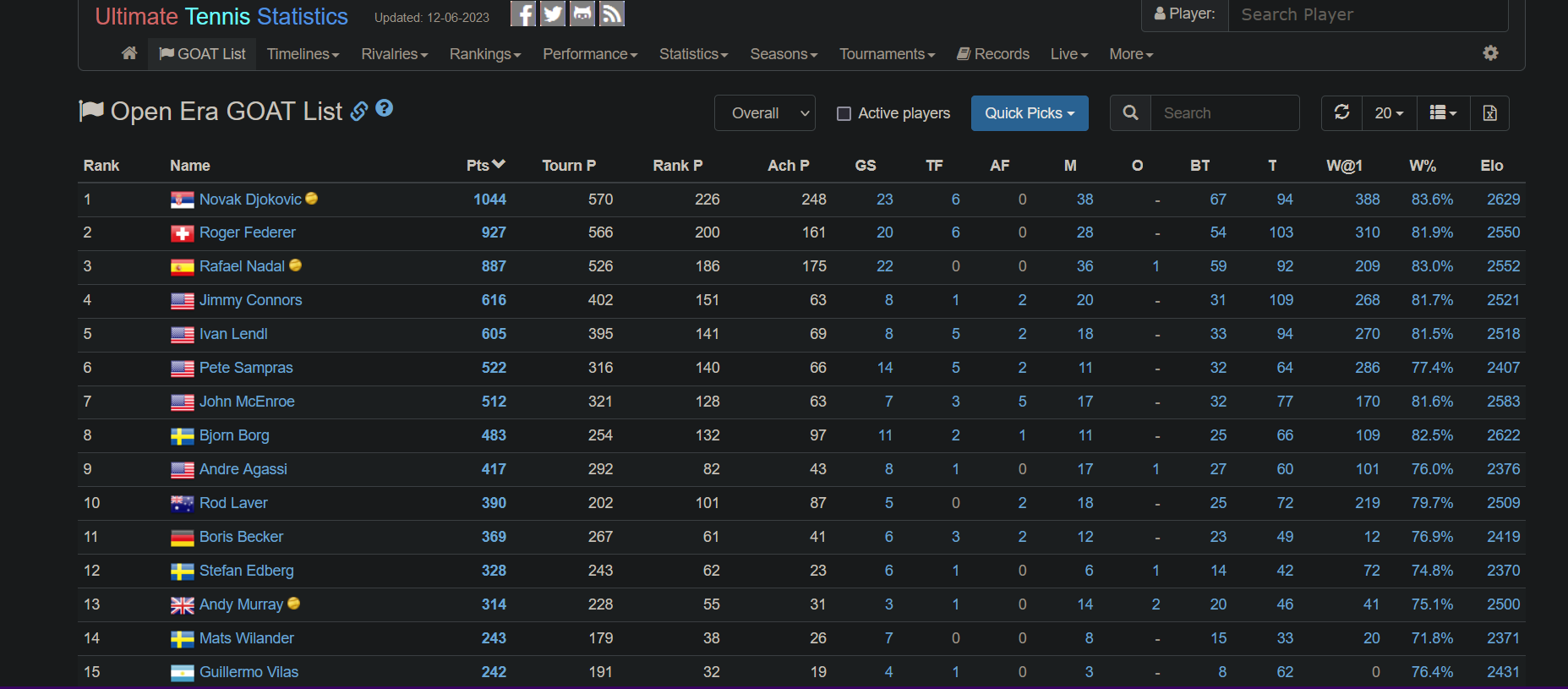The height and width of the screenshot is (689, 1568).
Task: Open settings gear icon in navbar
Action: tap(1490, 52)
